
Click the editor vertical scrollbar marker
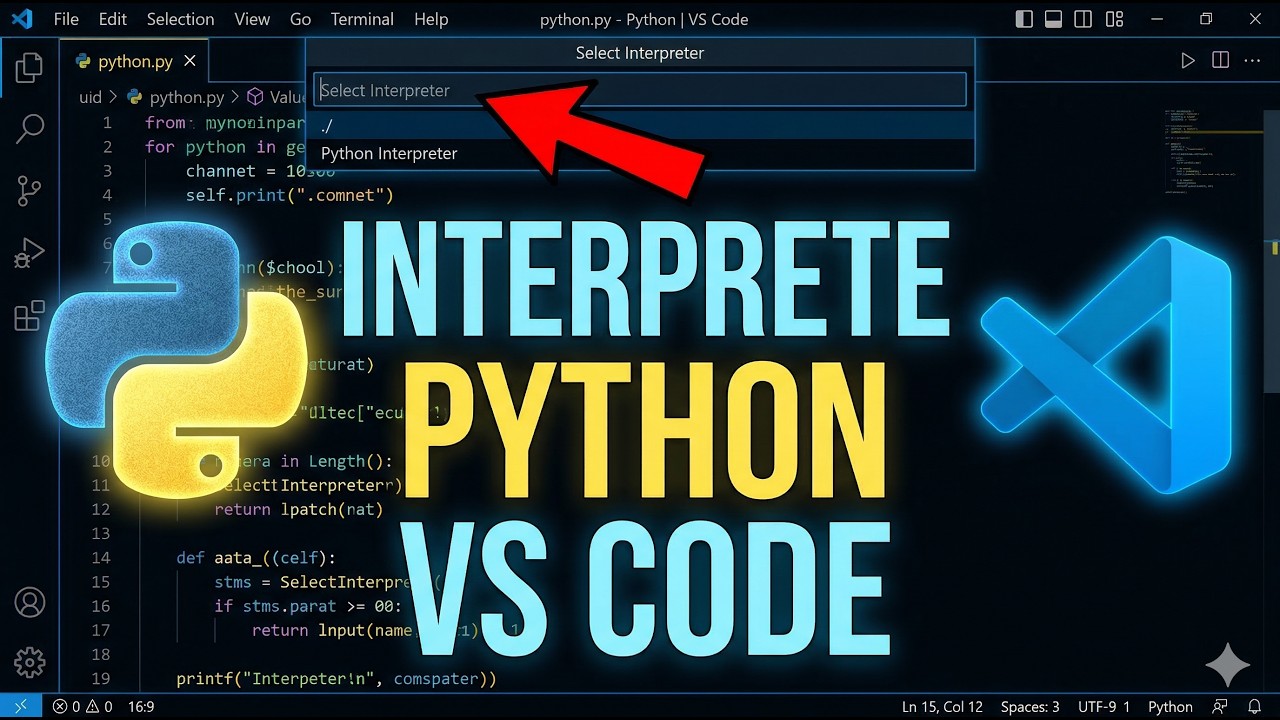(x=1275, y=247)
